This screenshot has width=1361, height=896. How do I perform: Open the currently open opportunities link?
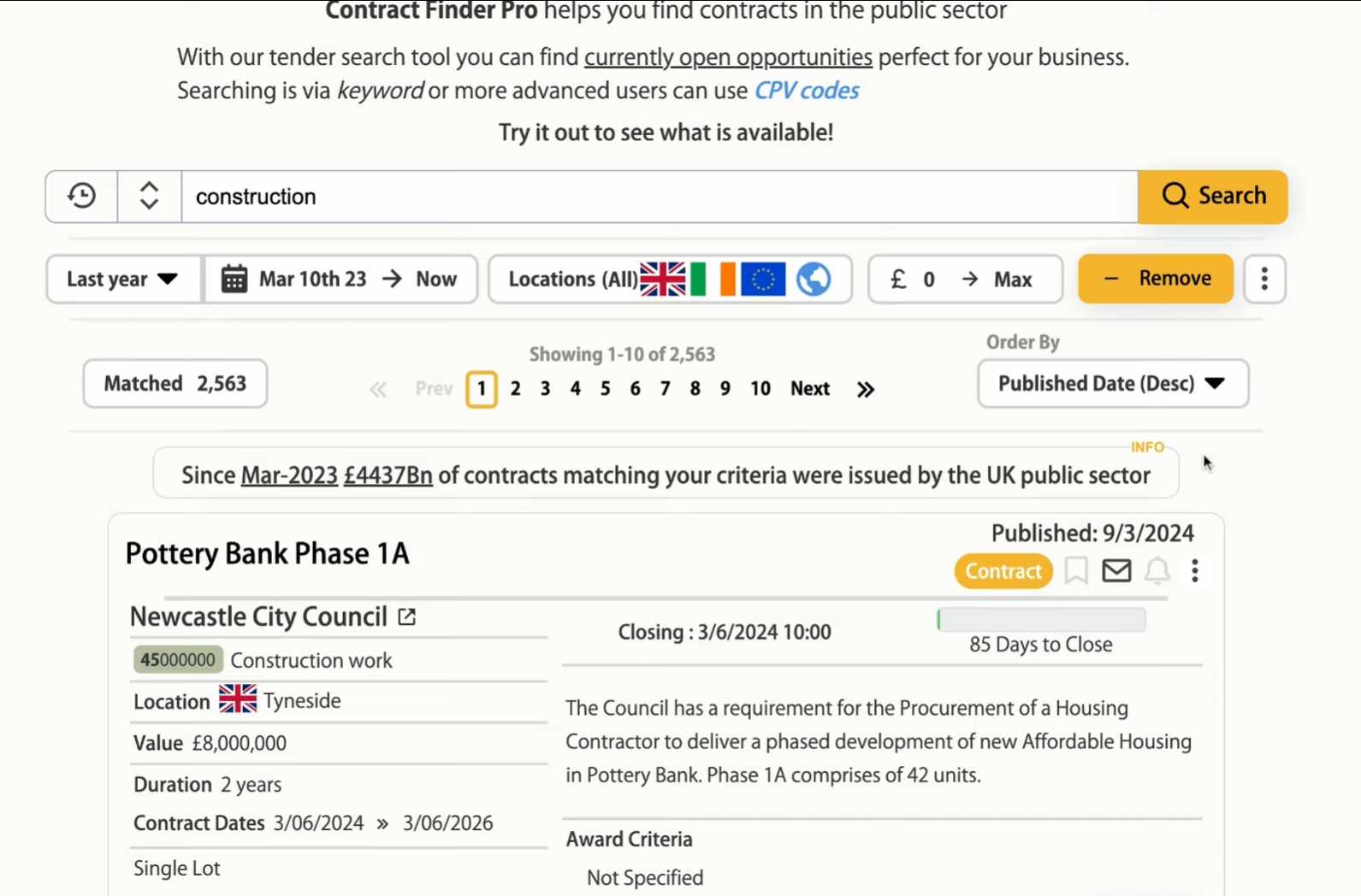[729, 57]
